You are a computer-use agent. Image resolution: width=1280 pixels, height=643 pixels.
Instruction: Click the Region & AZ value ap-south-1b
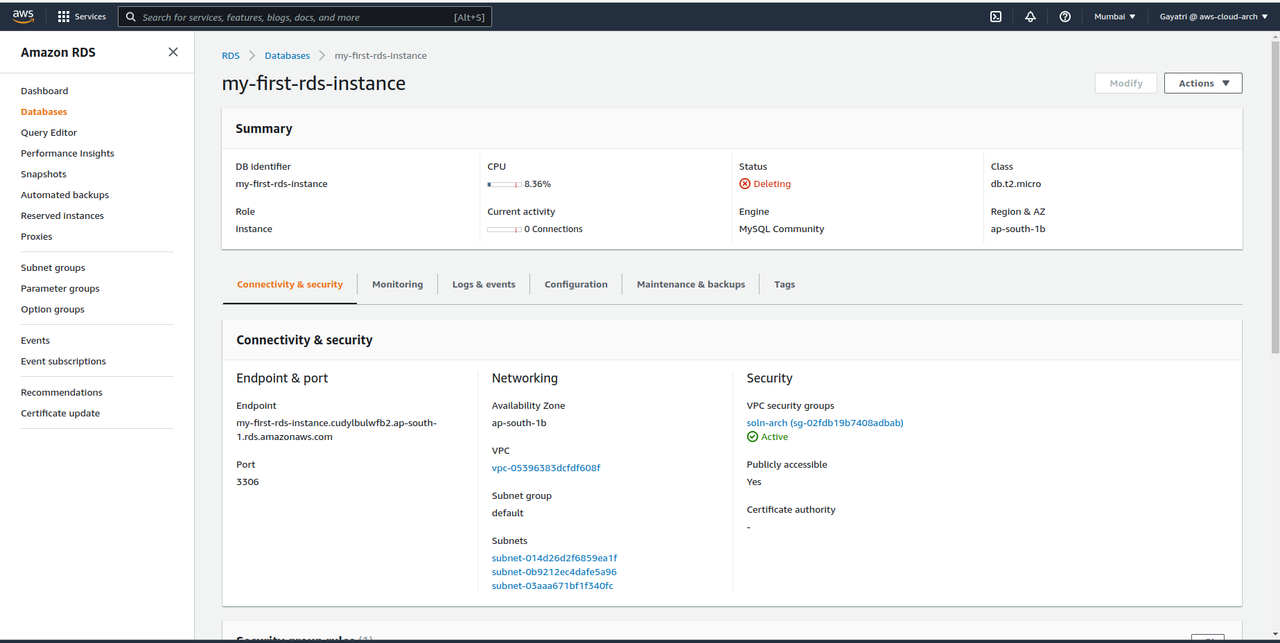pyautogui.click(x=1018, y=229)
